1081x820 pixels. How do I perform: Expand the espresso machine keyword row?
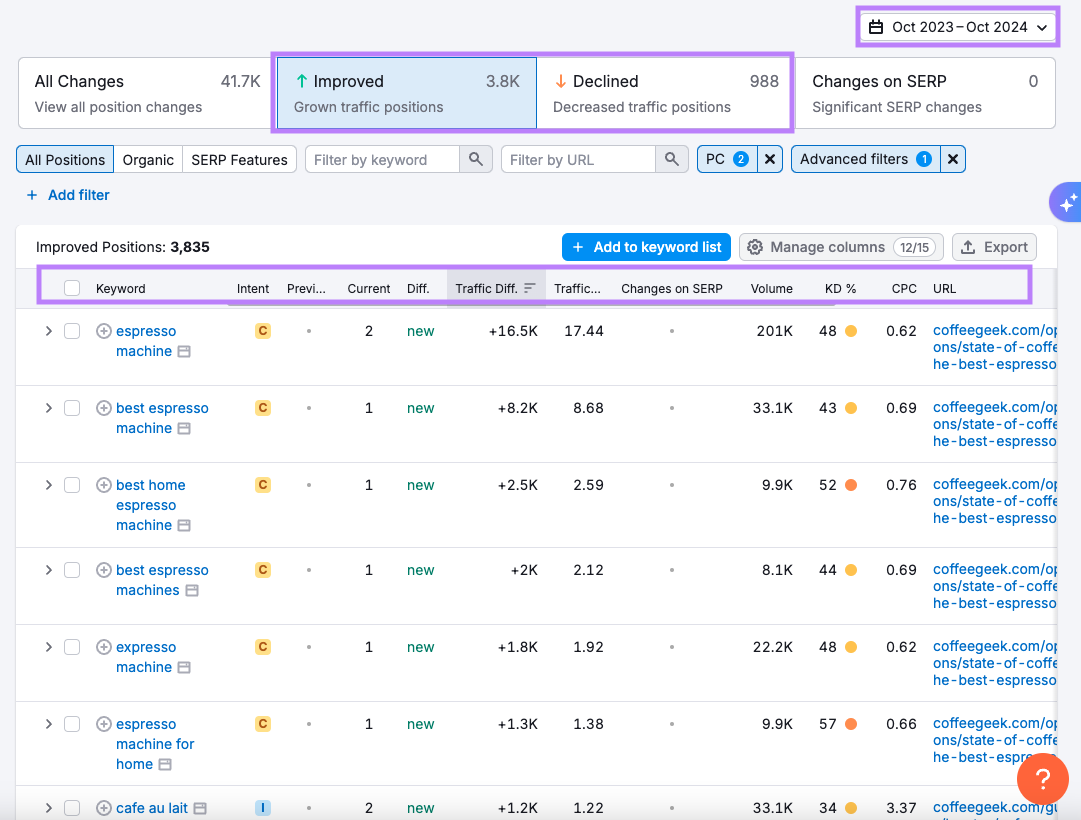(48, 331)
